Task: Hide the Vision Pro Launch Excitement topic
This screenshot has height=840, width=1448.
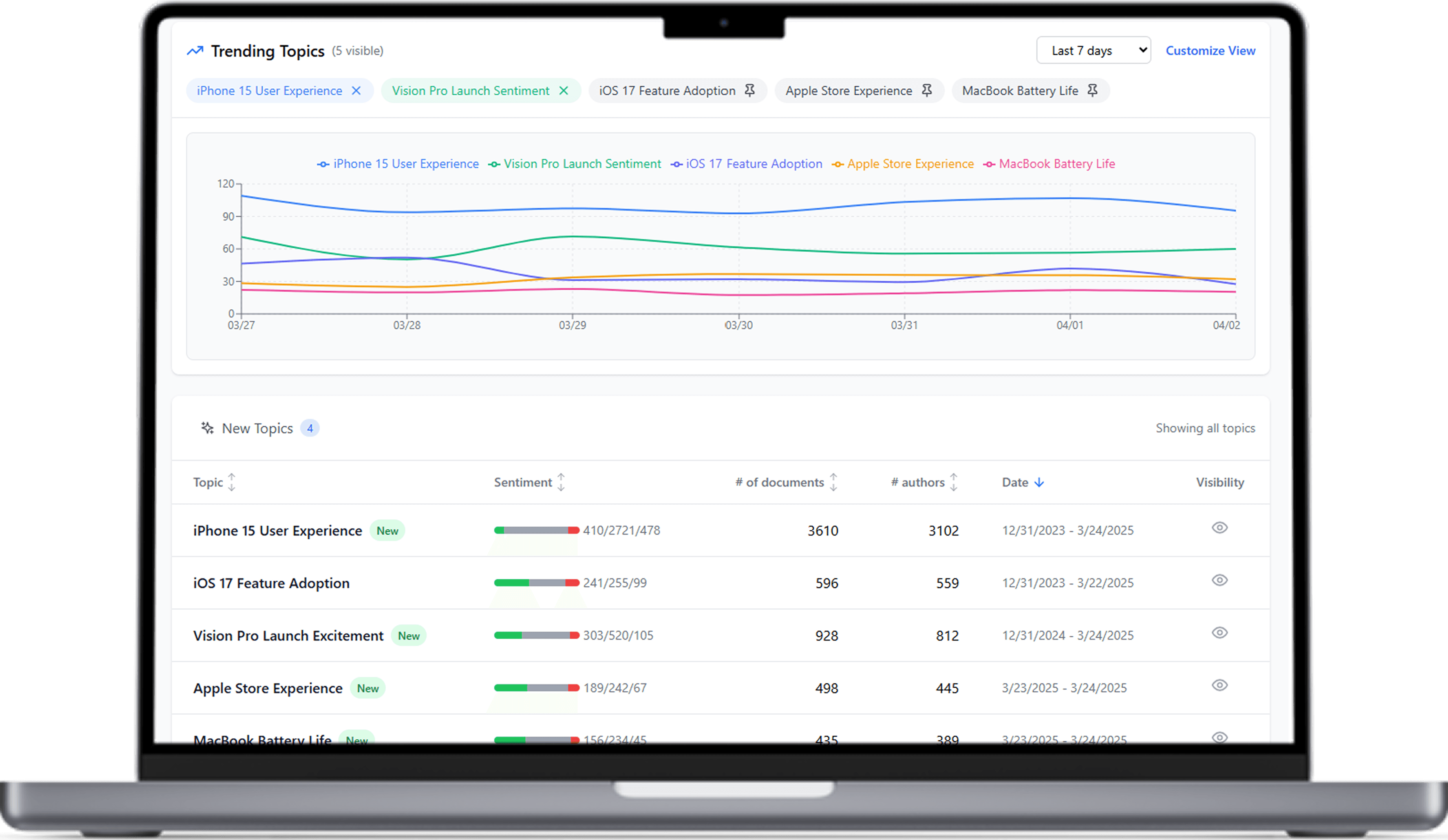Action: coord(1220,633)
